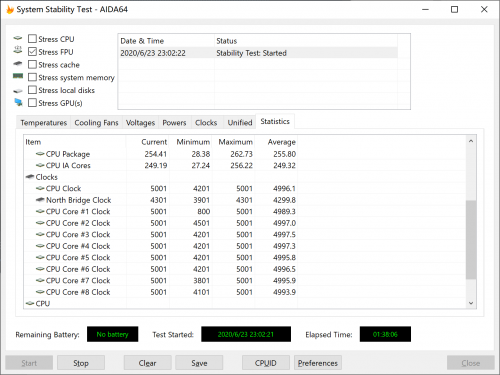The image size is (500, 375).
Task: Click the cache chip icon beside Stress cache
Action: point(18,63)
